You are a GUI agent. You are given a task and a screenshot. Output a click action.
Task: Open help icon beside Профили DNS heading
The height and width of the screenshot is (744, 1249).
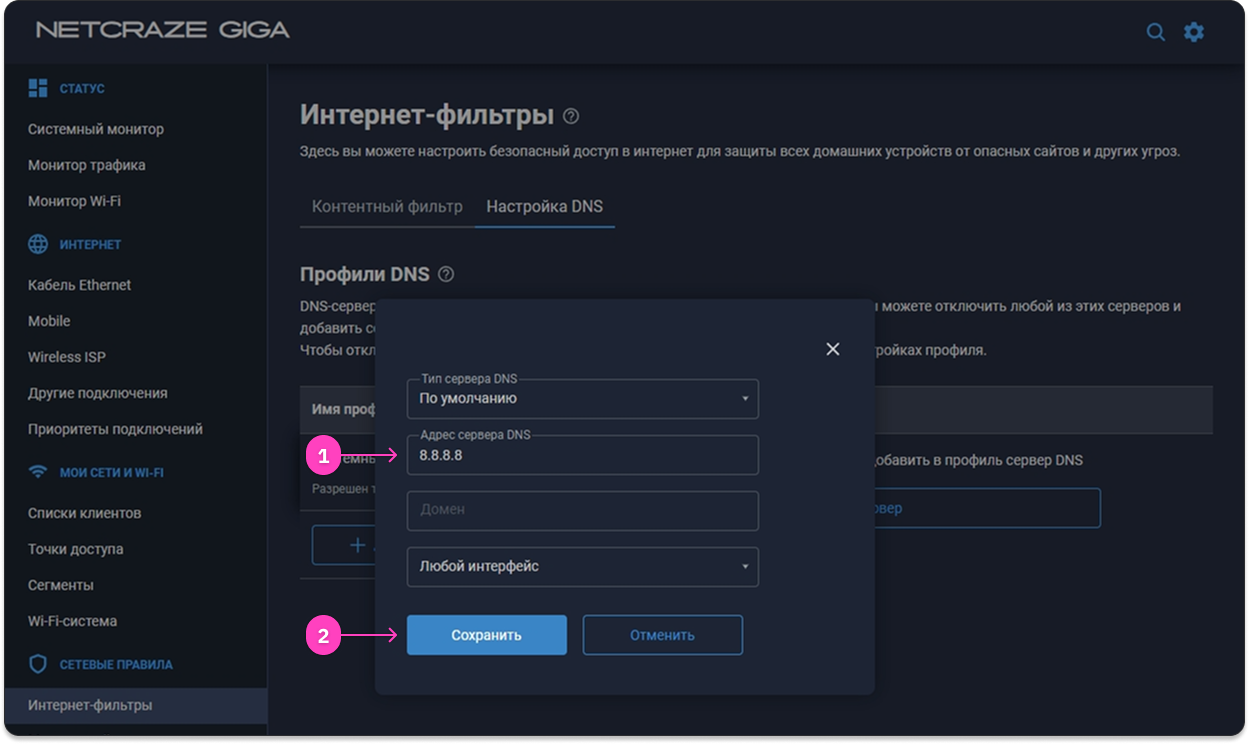pos(446,274)
